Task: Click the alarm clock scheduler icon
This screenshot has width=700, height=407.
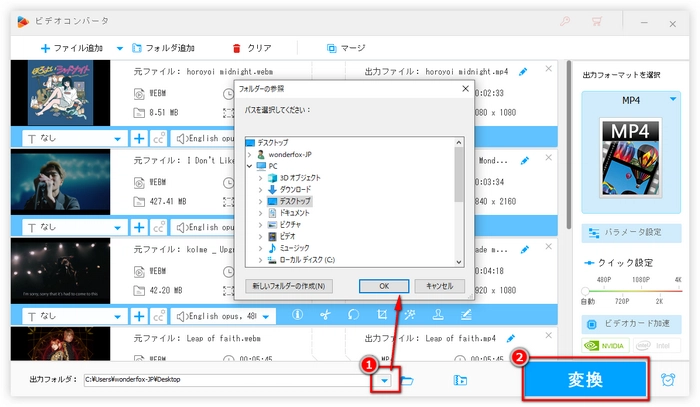Action: 668,380
